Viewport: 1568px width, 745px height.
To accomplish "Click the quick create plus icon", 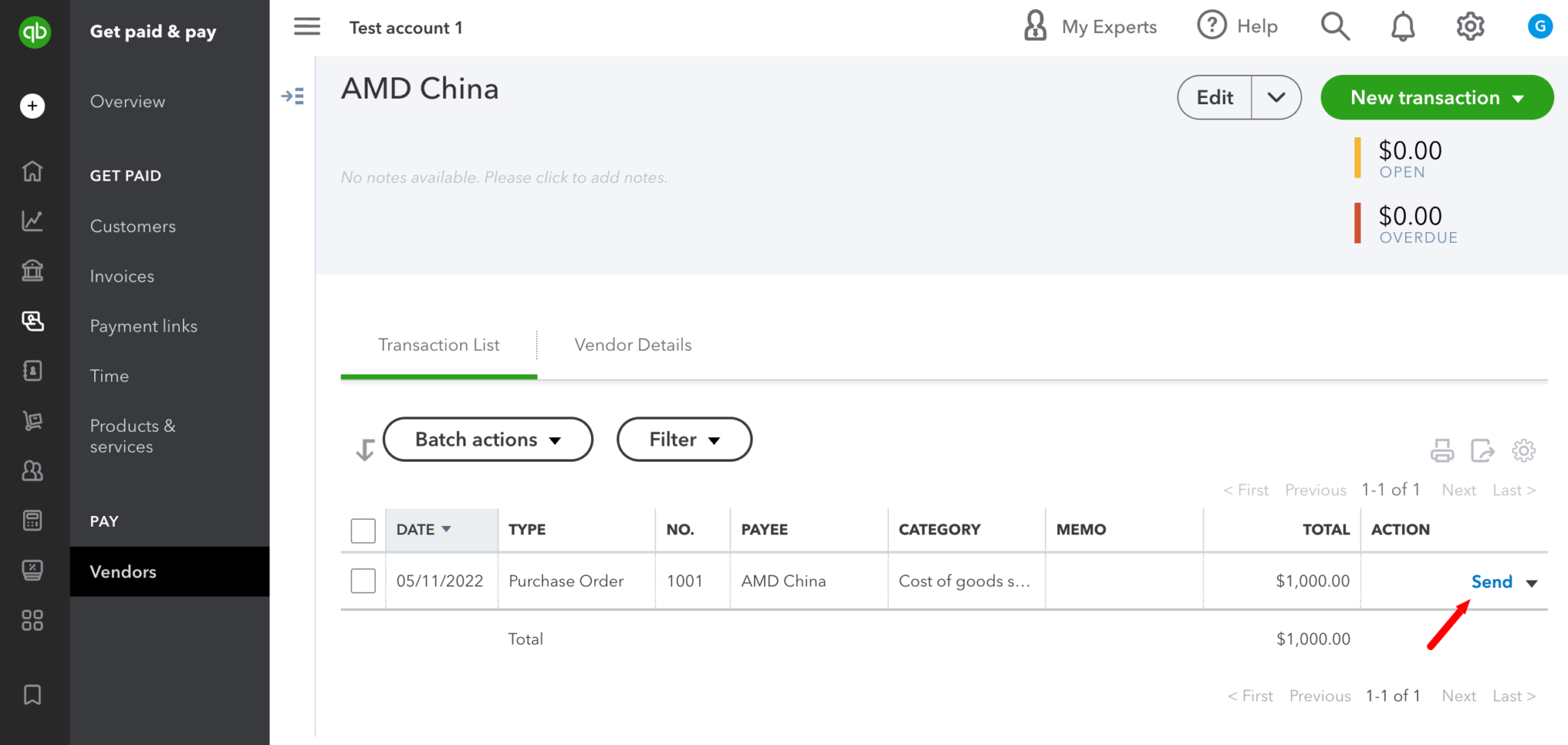I will 32,106.
